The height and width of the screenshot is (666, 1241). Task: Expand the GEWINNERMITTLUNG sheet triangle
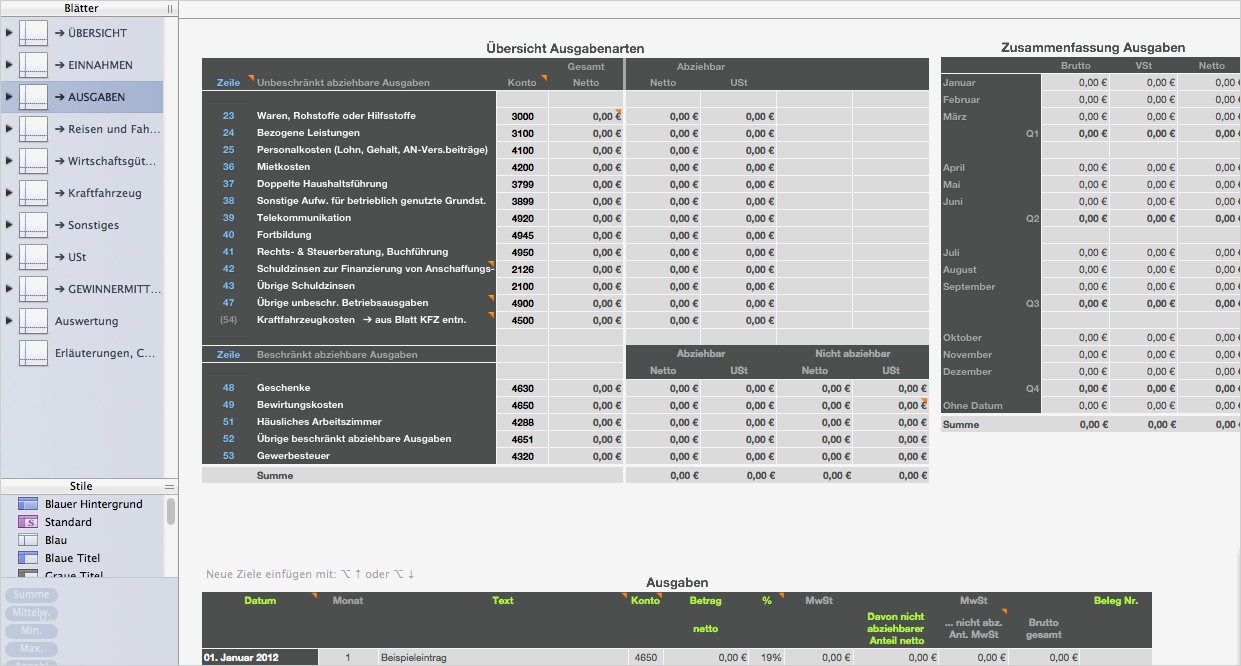[x=9, y=289]
